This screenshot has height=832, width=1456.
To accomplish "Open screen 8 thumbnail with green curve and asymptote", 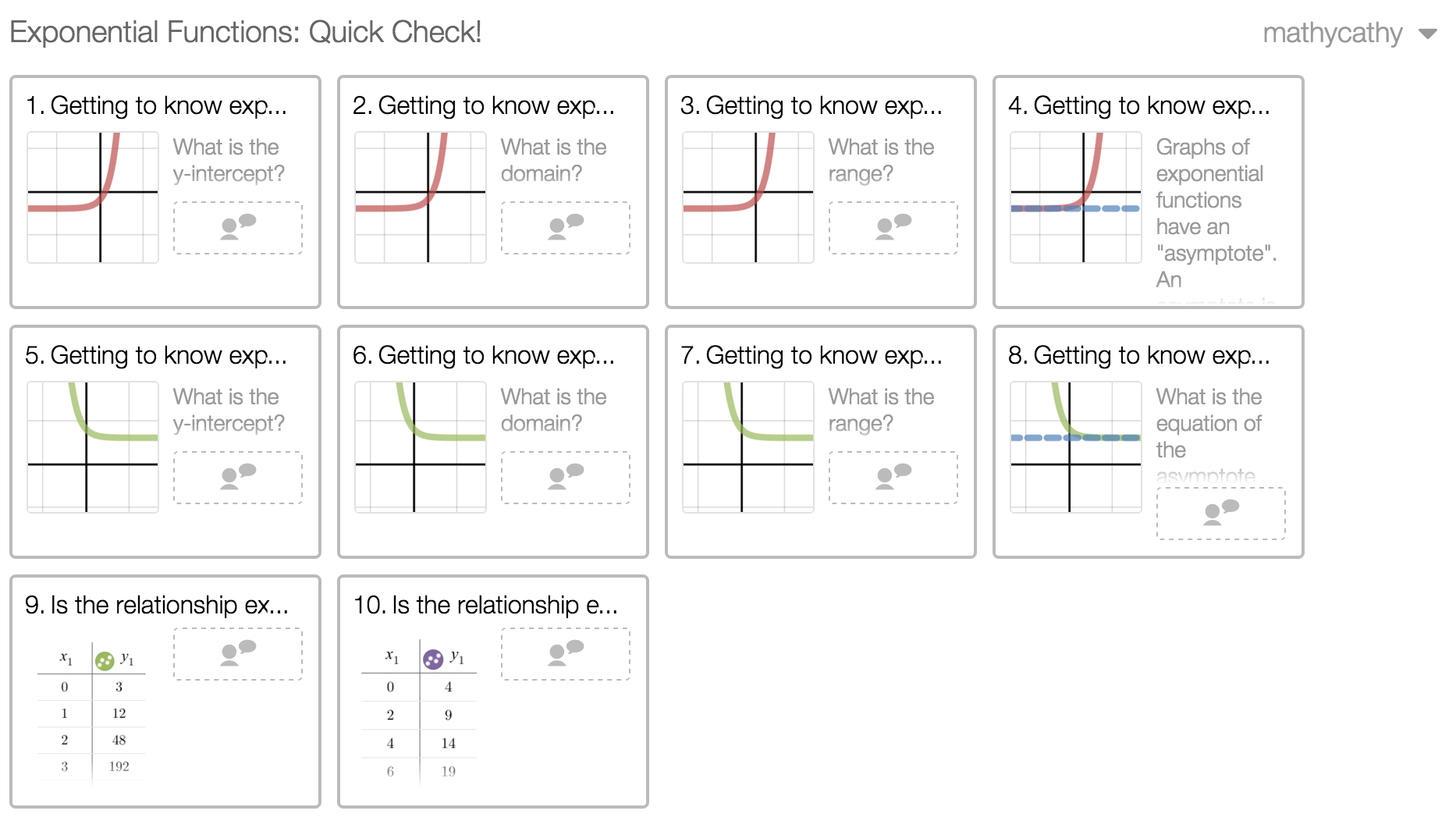I will pos(1075,447).
